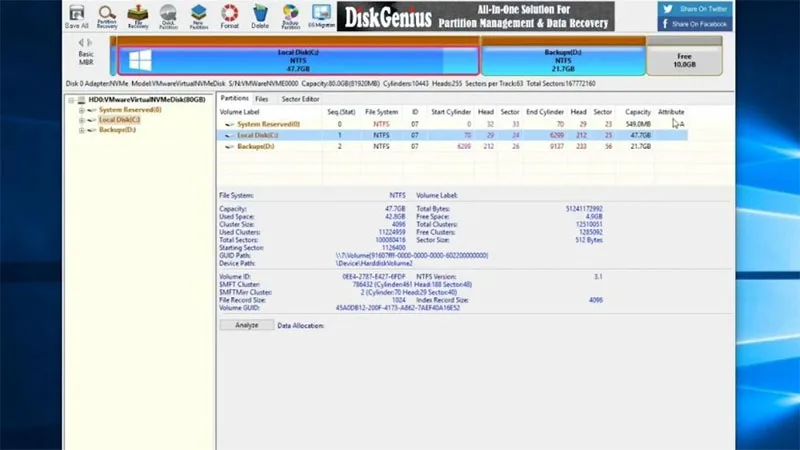Image resolution: width=800 pixels, height=450 pixels.
Task: Click the GUID Path value text
Action: point(412,255)
